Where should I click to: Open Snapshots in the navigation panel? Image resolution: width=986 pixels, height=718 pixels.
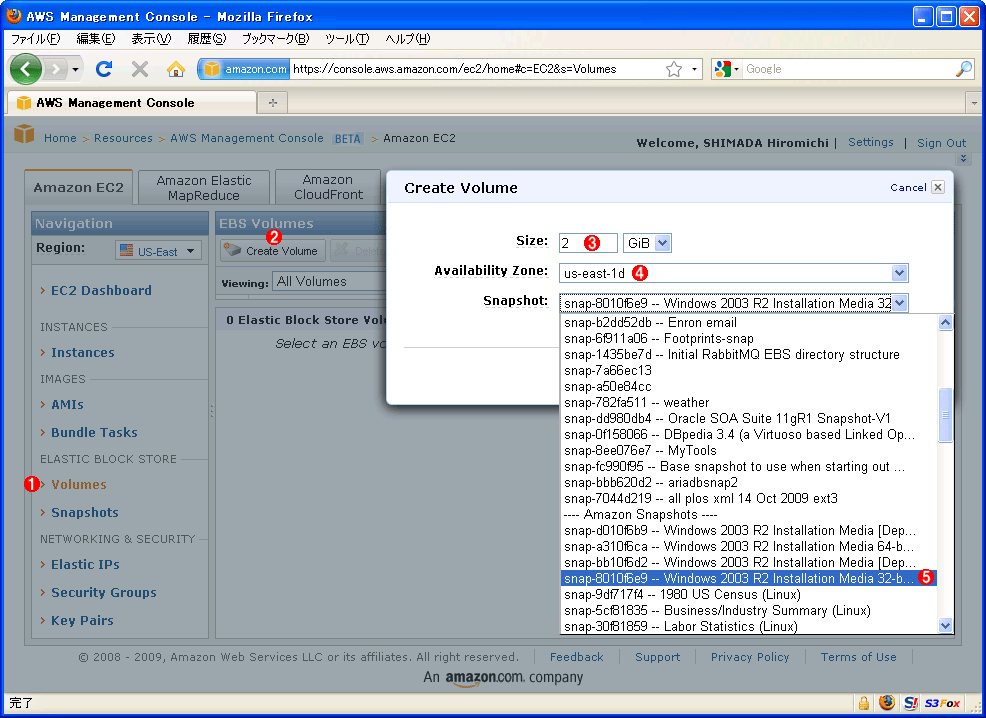click(x=85, y=512)
